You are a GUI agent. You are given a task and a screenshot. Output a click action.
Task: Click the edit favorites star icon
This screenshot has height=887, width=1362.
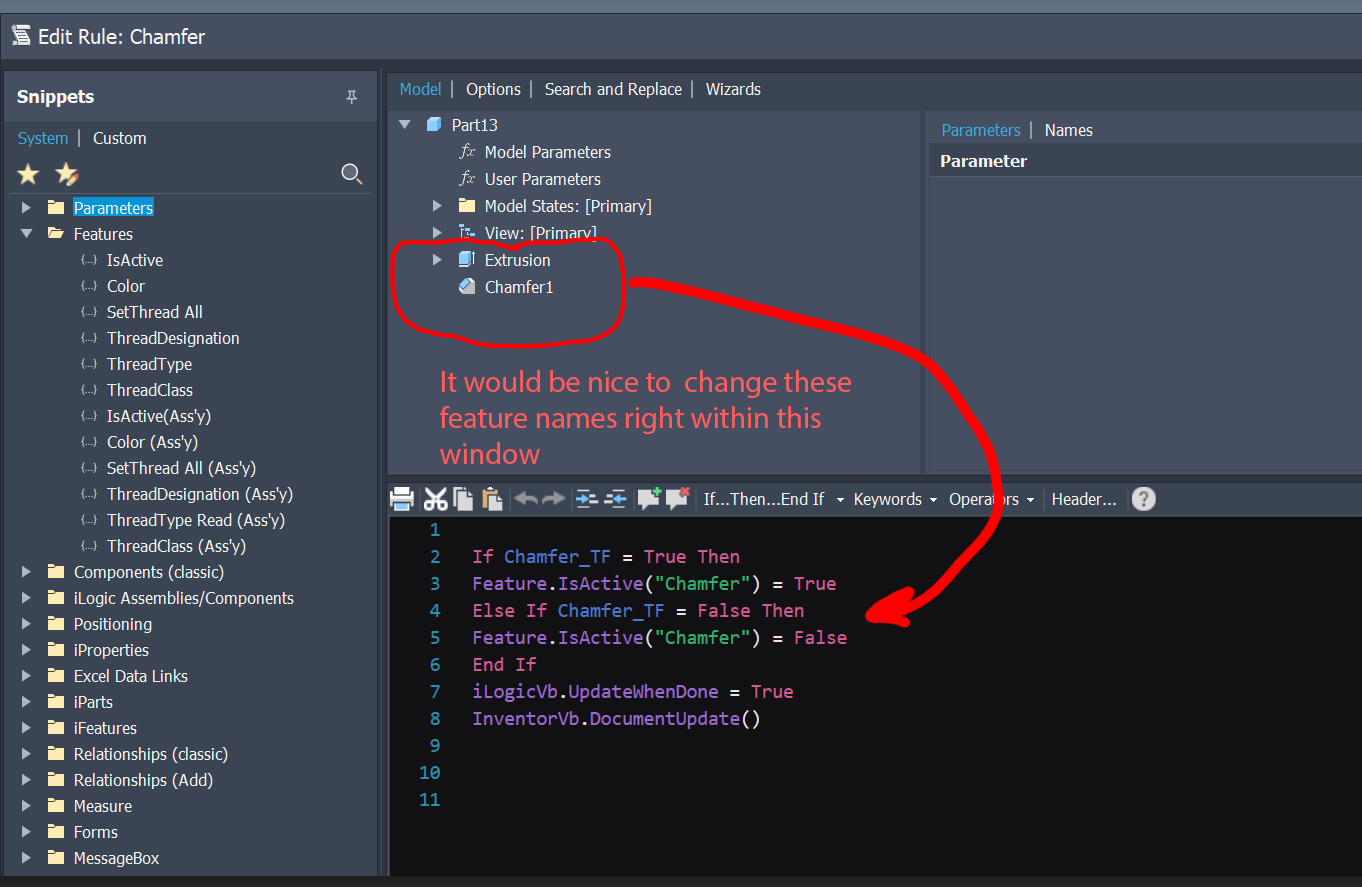[x=66, y=173]
